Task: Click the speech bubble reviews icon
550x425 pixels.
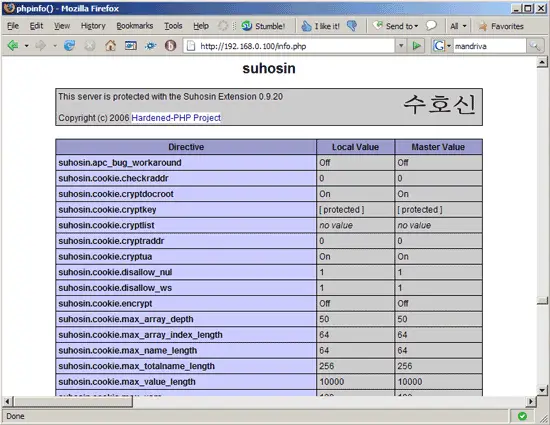Action: point(431,26)
